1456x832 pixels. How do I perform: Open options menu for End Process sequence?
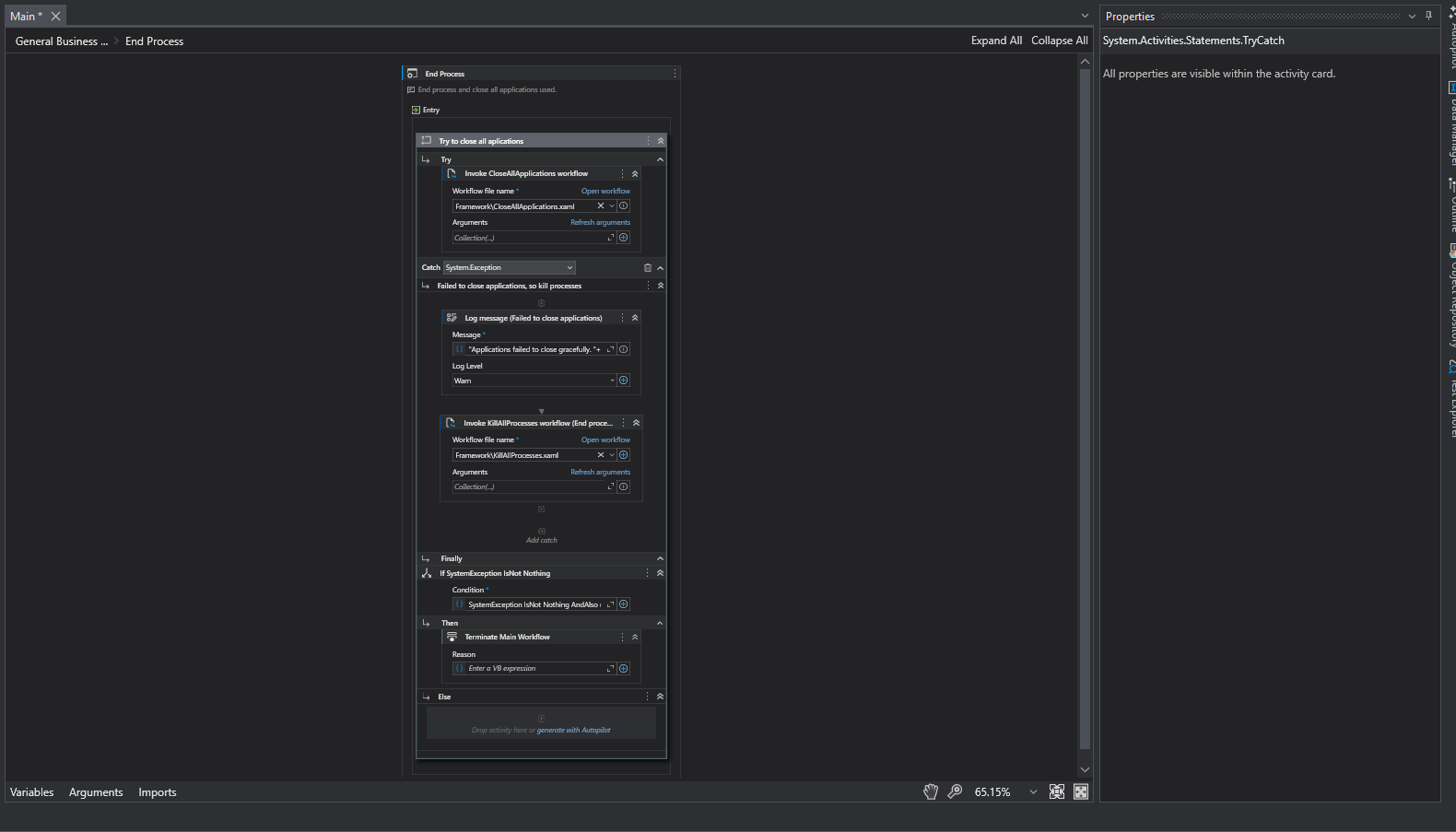[x=675, y=74]
